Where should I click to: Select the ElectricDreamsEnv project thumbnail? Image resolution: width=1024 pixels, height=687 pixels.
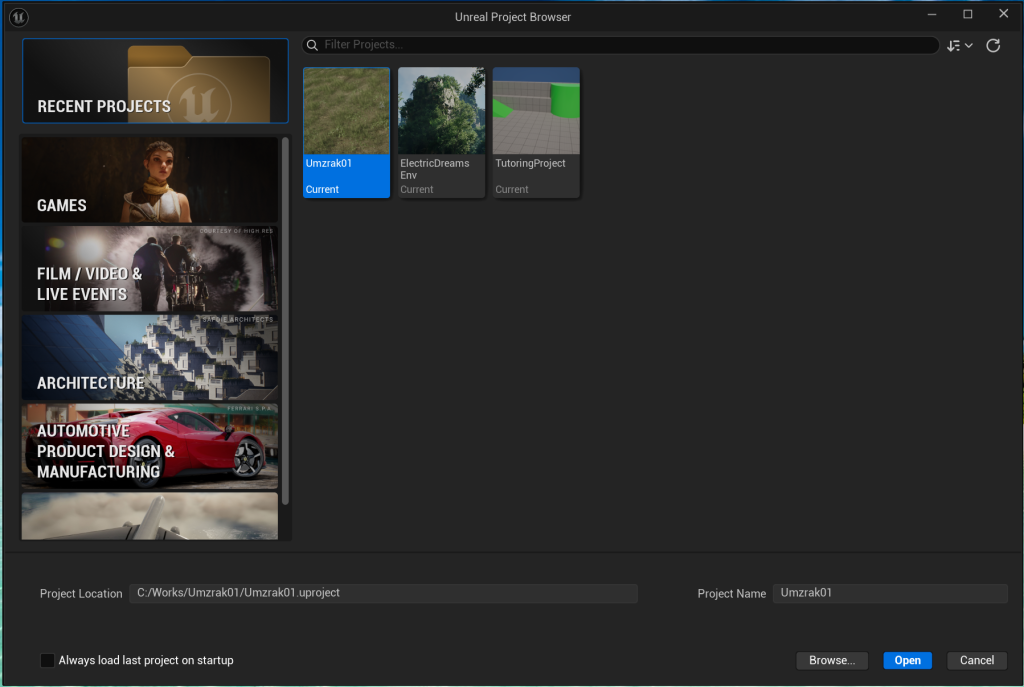click(441, 111)
